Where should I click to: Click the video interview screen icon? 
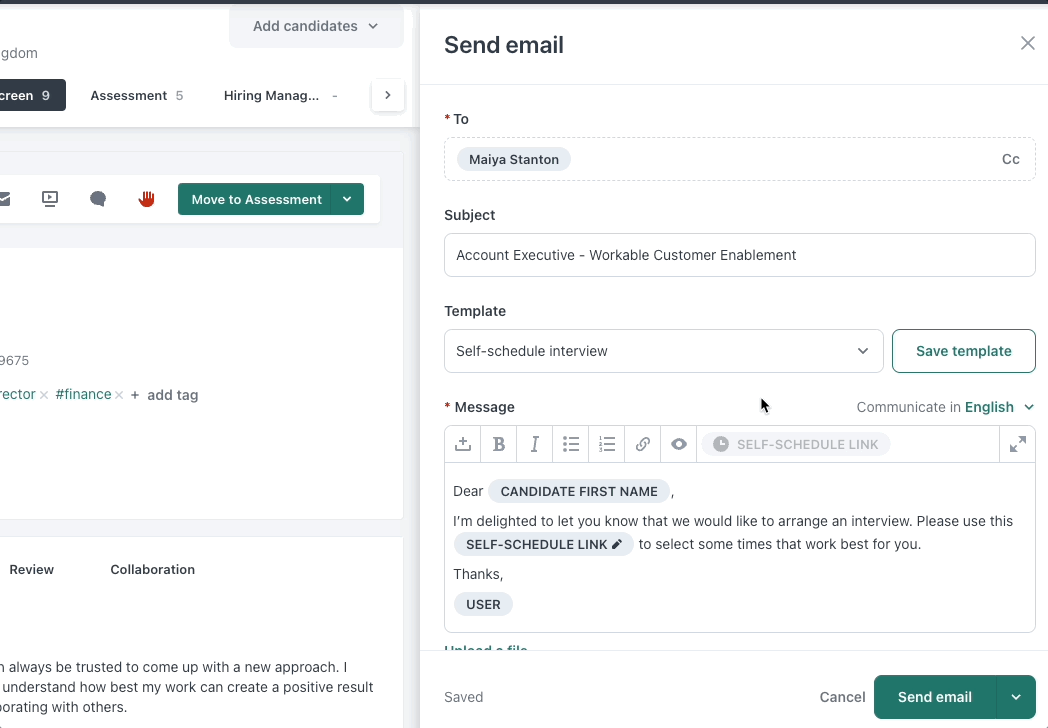click(50, 199)
